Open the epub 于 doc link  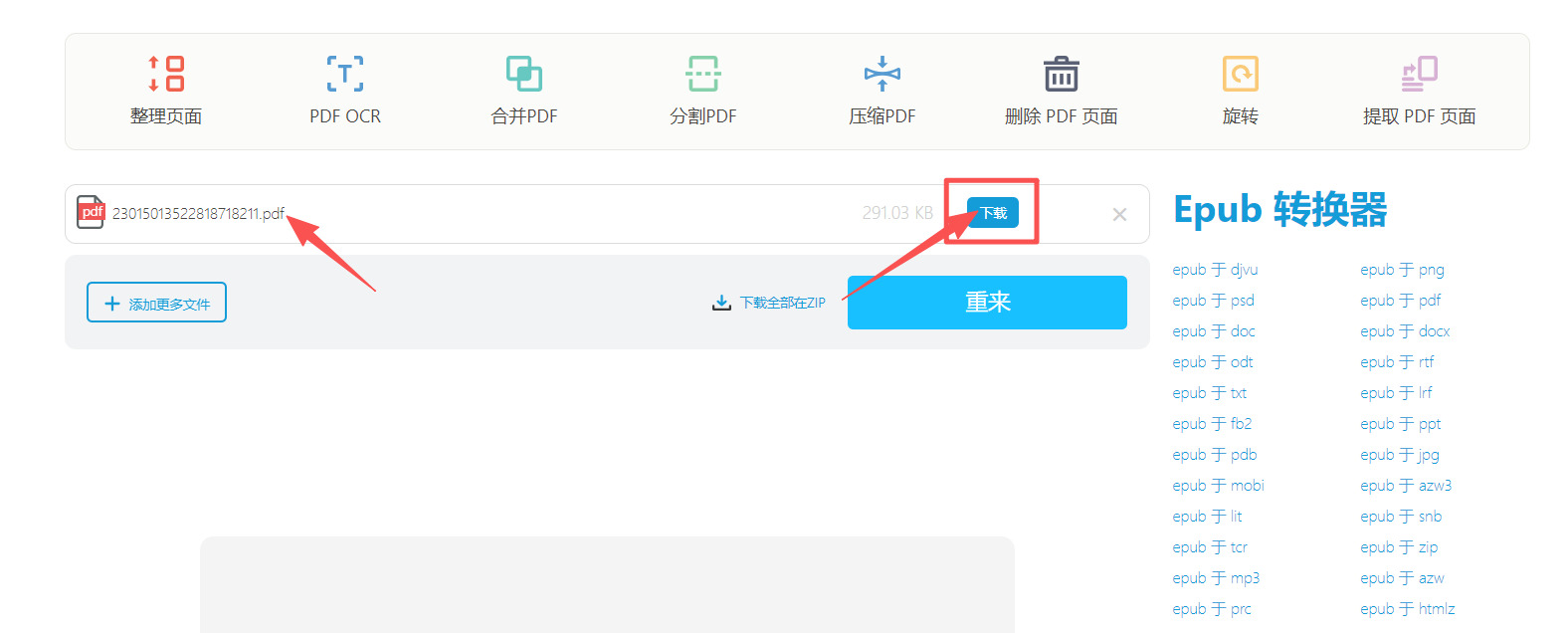point(1214,331)
